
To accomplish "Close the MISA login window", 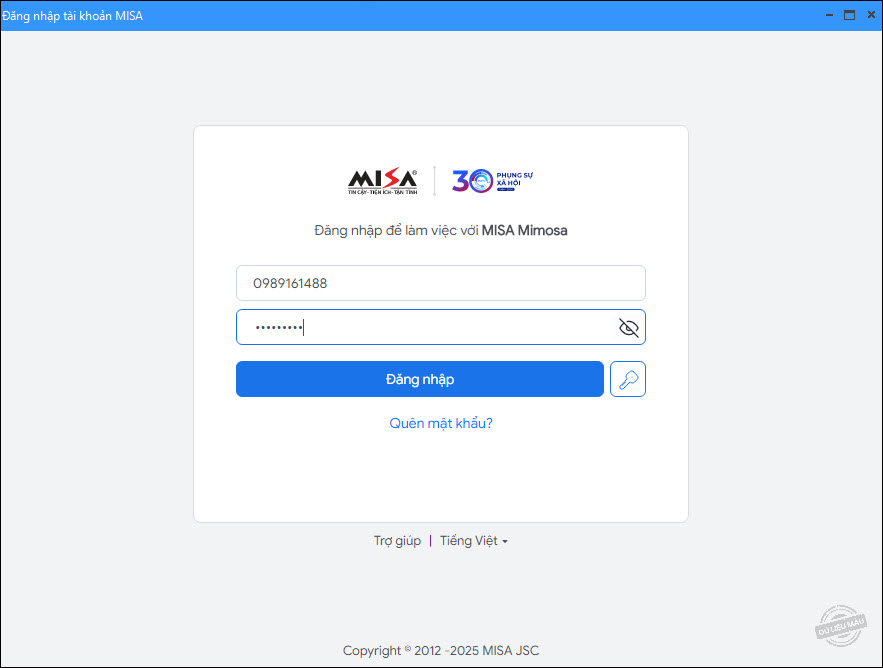I will (871, 15).
